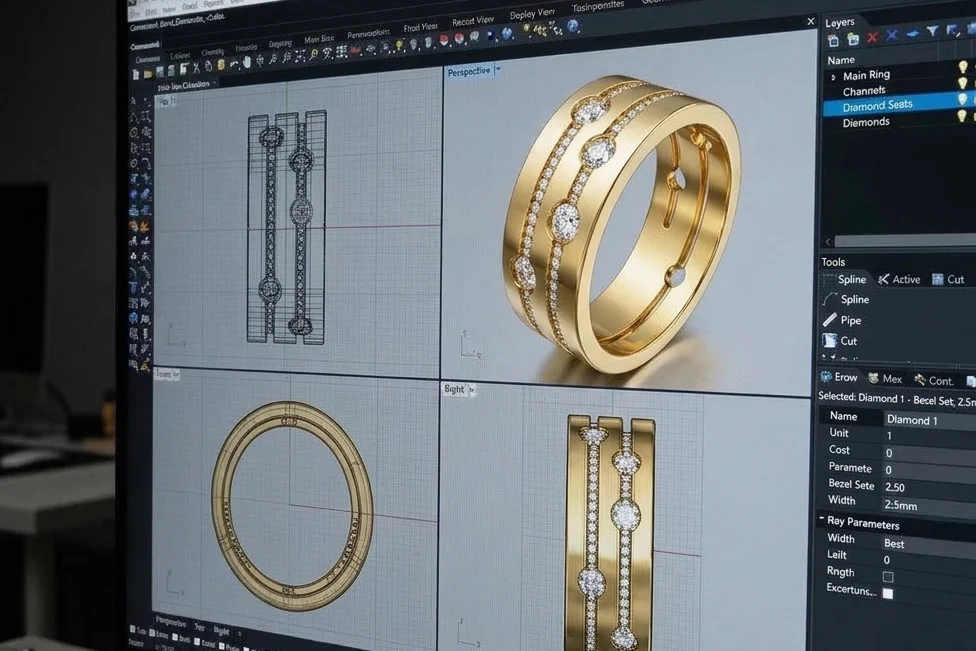Click the second red-and-white sphere icon
Image resolution: width=976 pixels, height=651 pixels.
point(459,39)
